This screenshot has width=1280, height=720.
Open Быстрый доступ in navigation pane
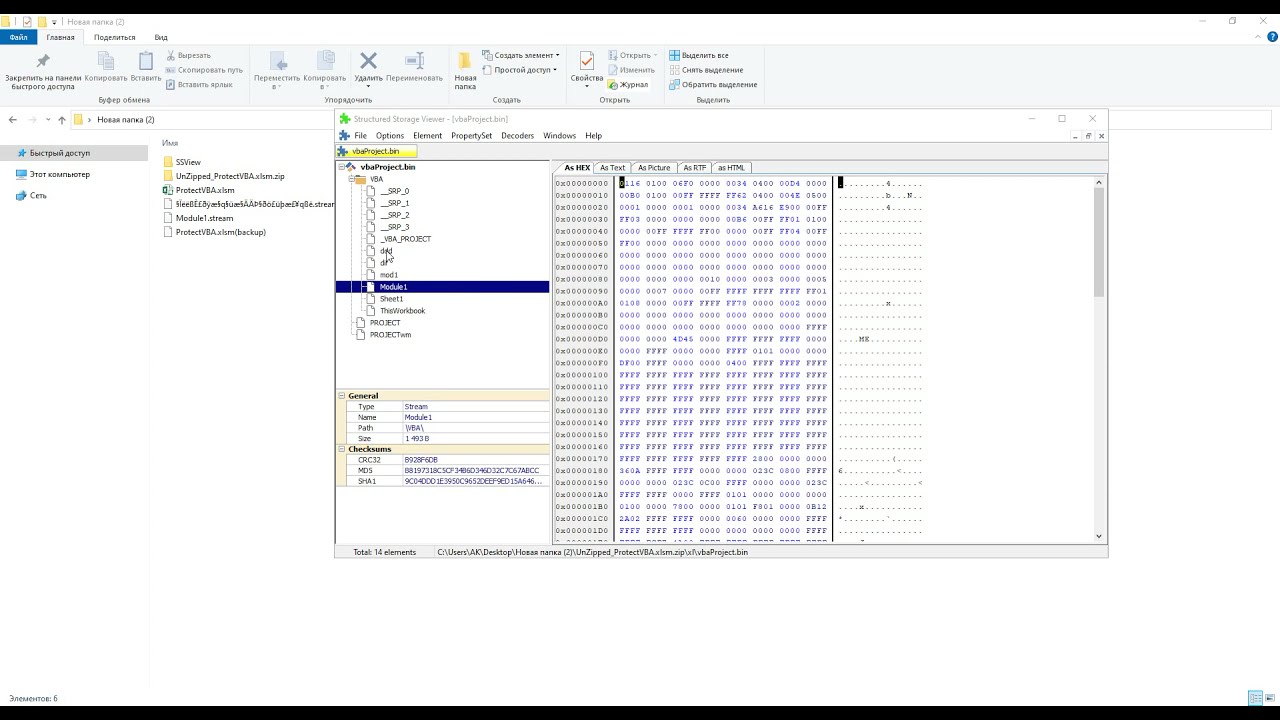59,153
